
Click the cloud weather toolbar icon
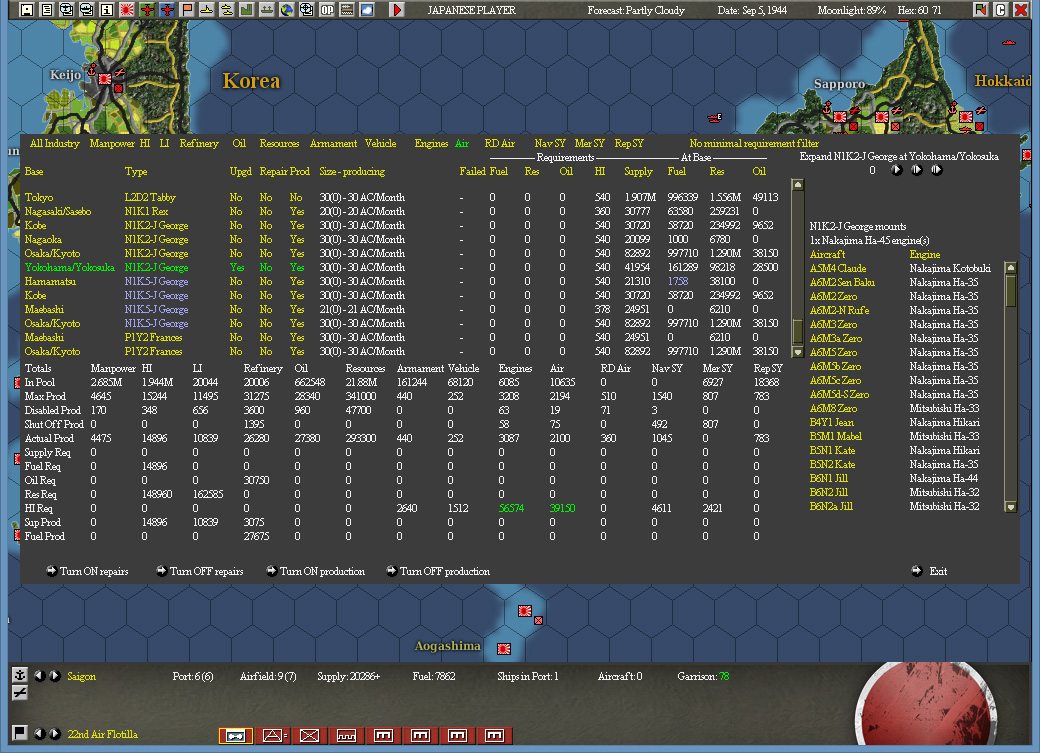[367, 10]
